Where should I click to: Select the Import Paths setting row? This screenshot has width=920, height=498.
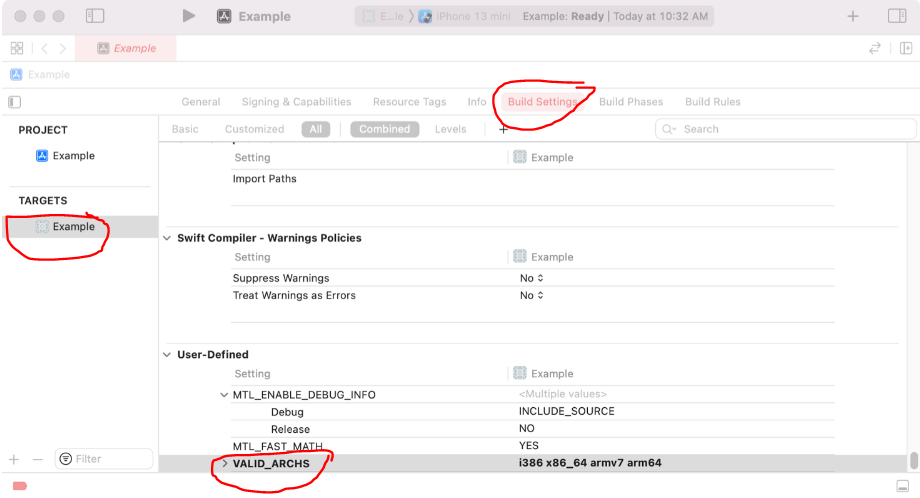coord(533,179)
